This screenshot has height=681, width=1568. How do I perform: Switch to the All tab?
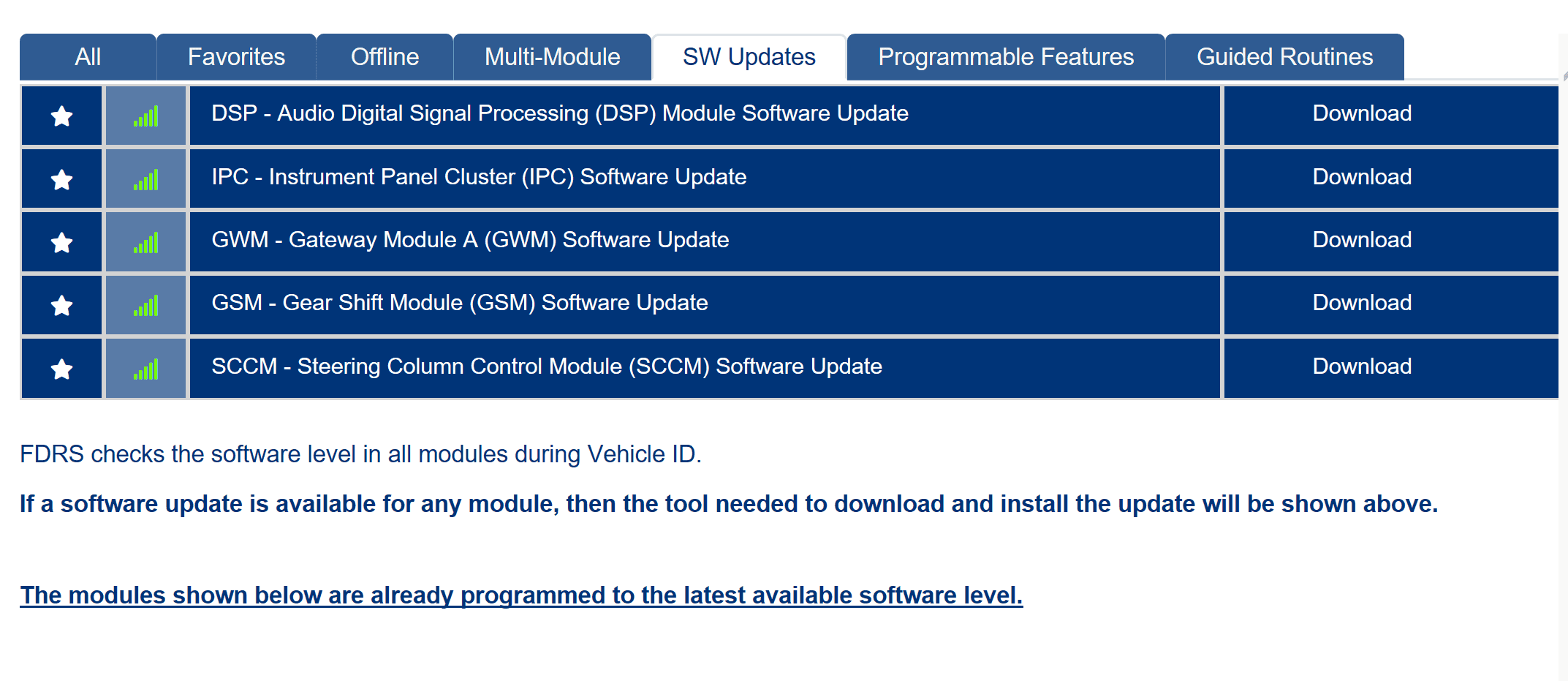point(88,56)
